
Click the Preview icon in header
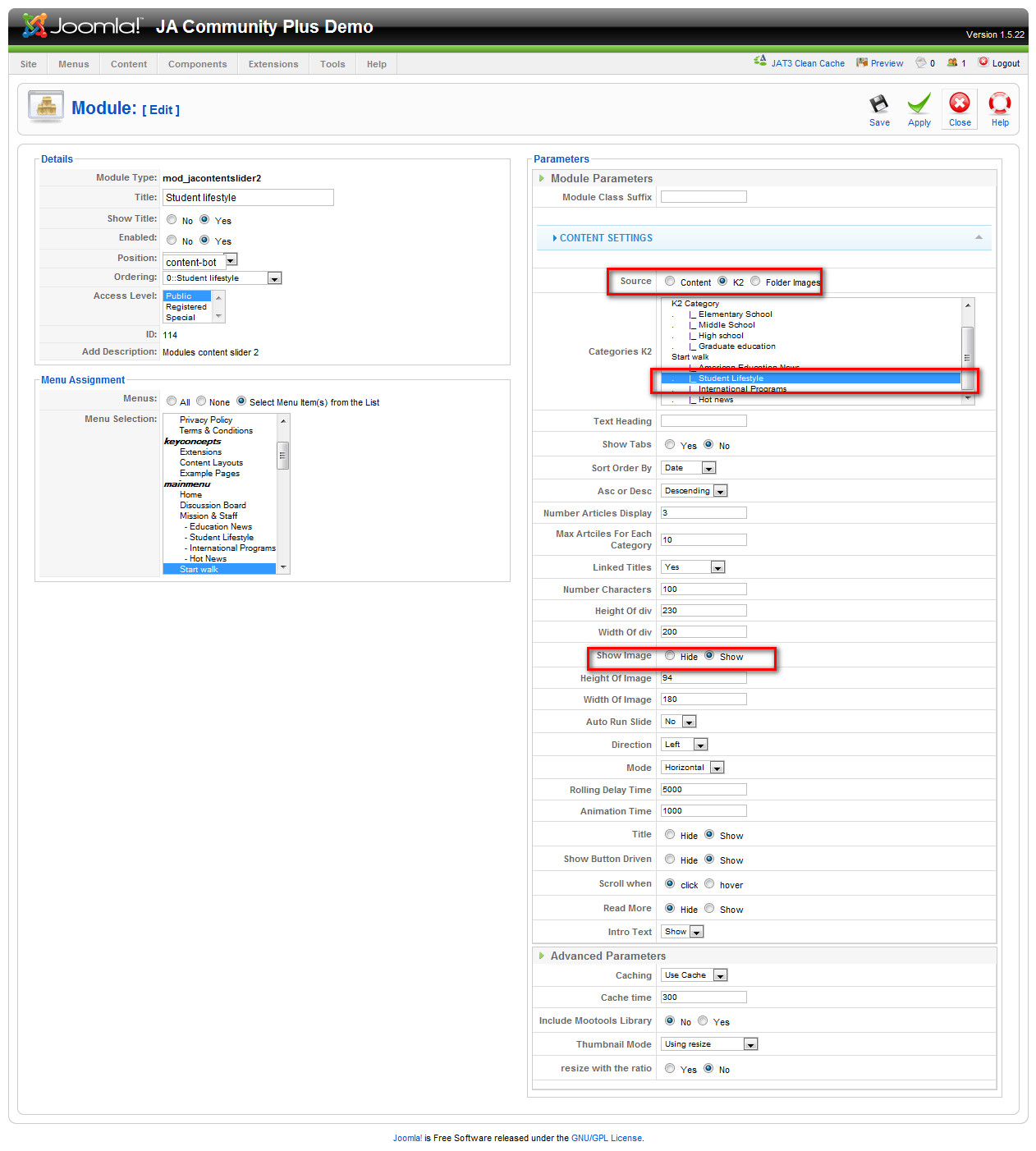[x=862, y=62]
